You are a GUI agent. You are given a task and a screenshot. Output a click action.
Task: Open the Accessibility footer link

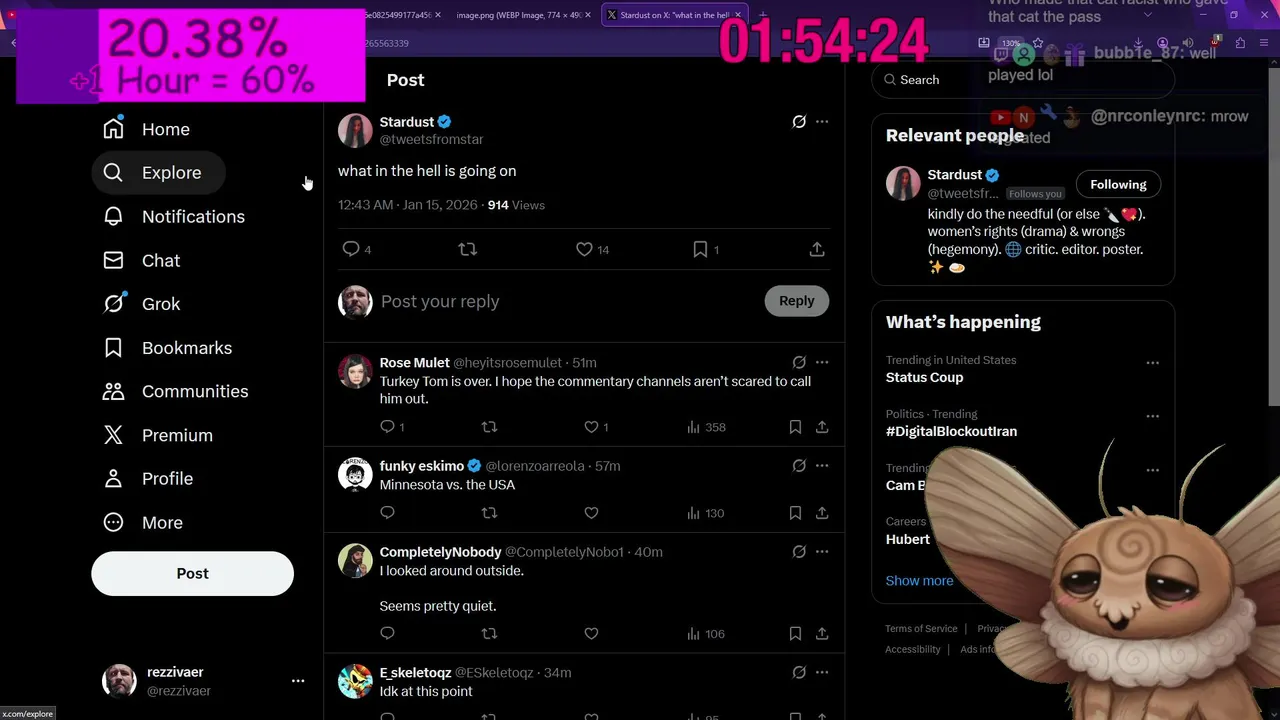pos(913,650)
